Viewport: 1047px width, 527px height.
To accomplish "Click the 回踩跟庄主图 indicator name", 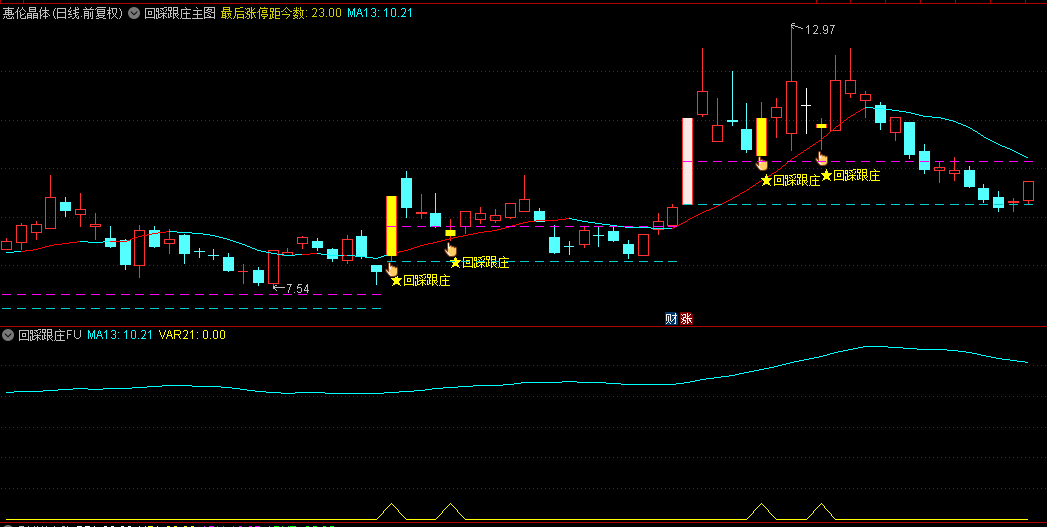I will 180,13.
